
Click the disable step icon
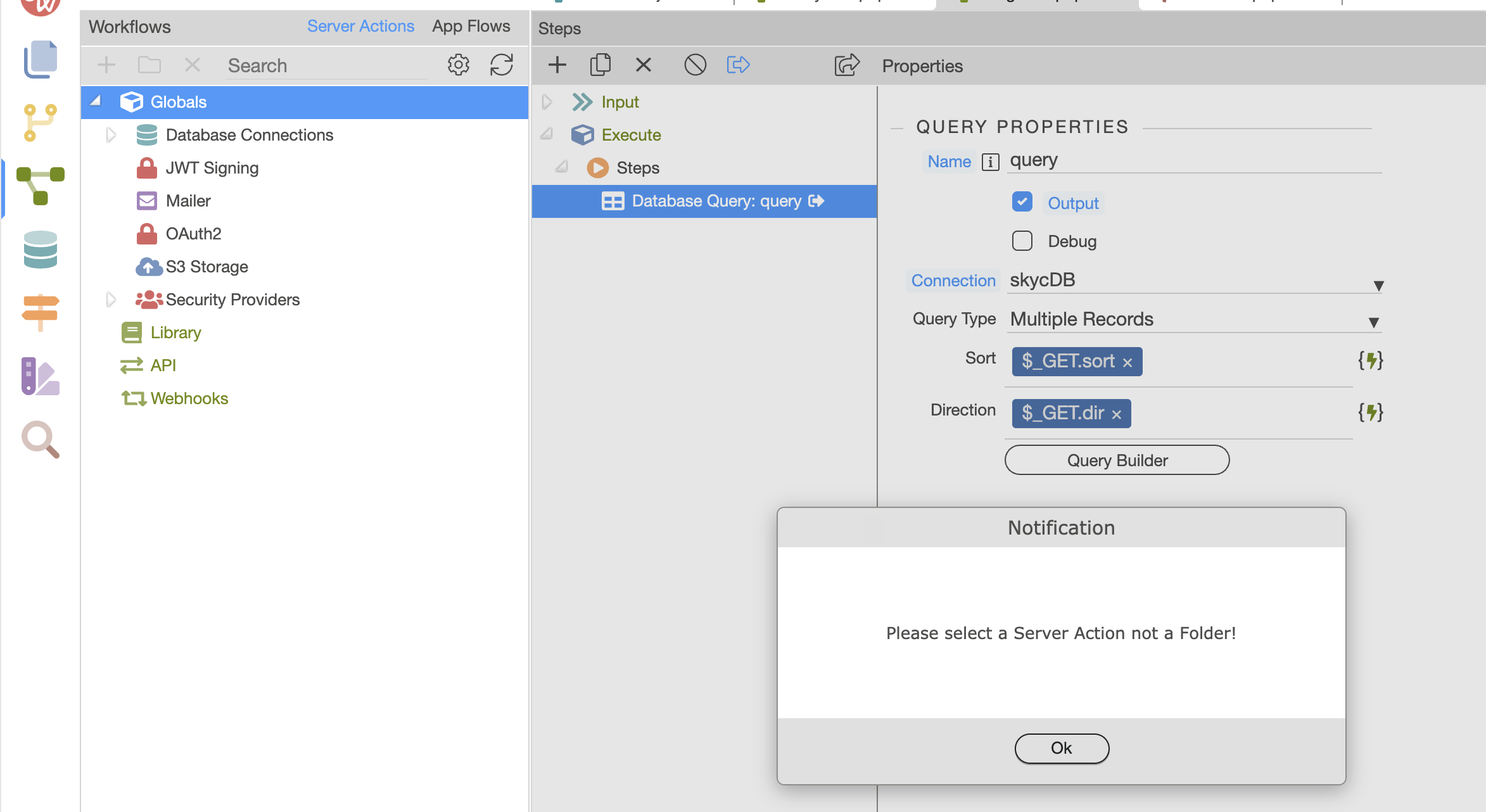[695, 65]
